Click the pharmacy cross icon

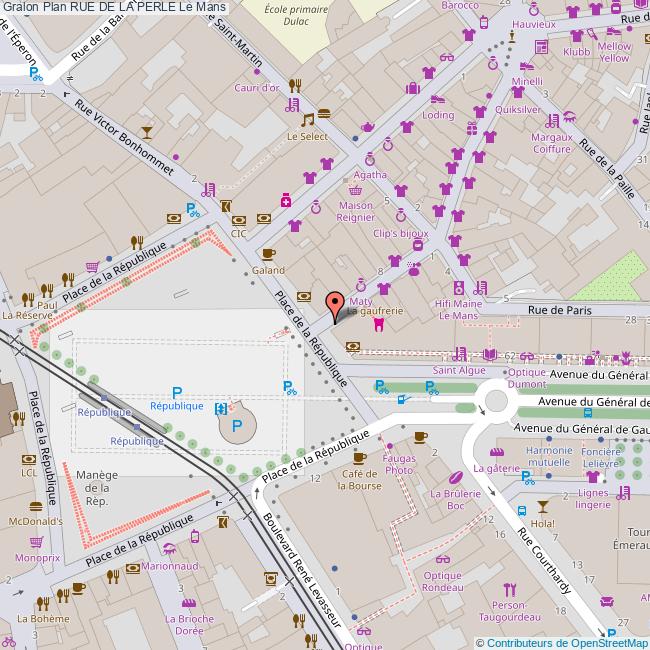(x=286, y=202)
